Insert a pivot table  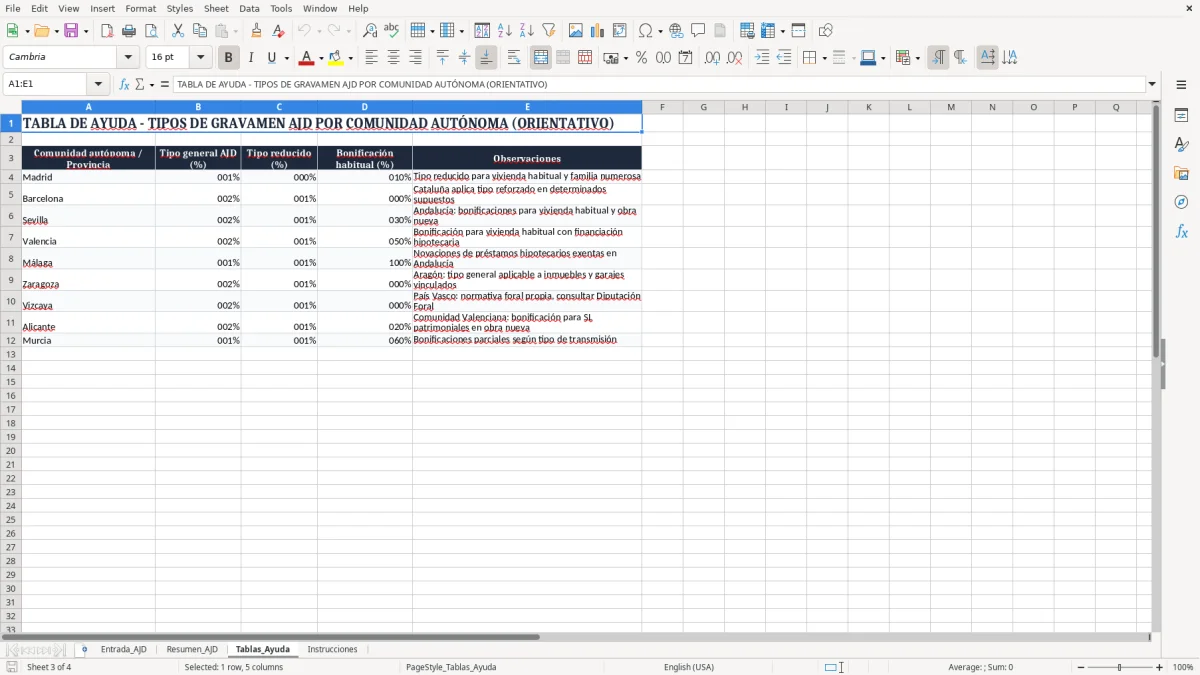(x=620, y=31)
